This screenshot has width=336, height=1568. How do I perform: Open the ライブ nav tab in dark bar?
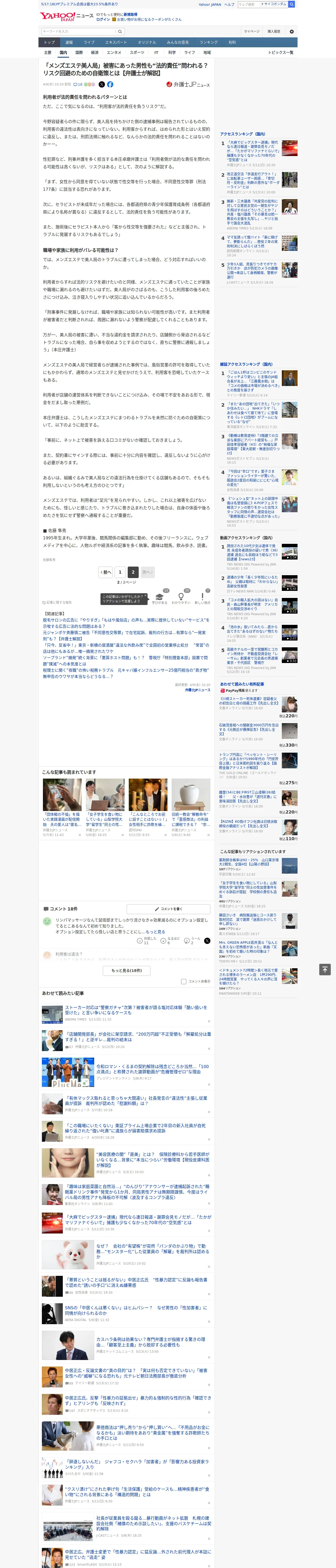89,43
